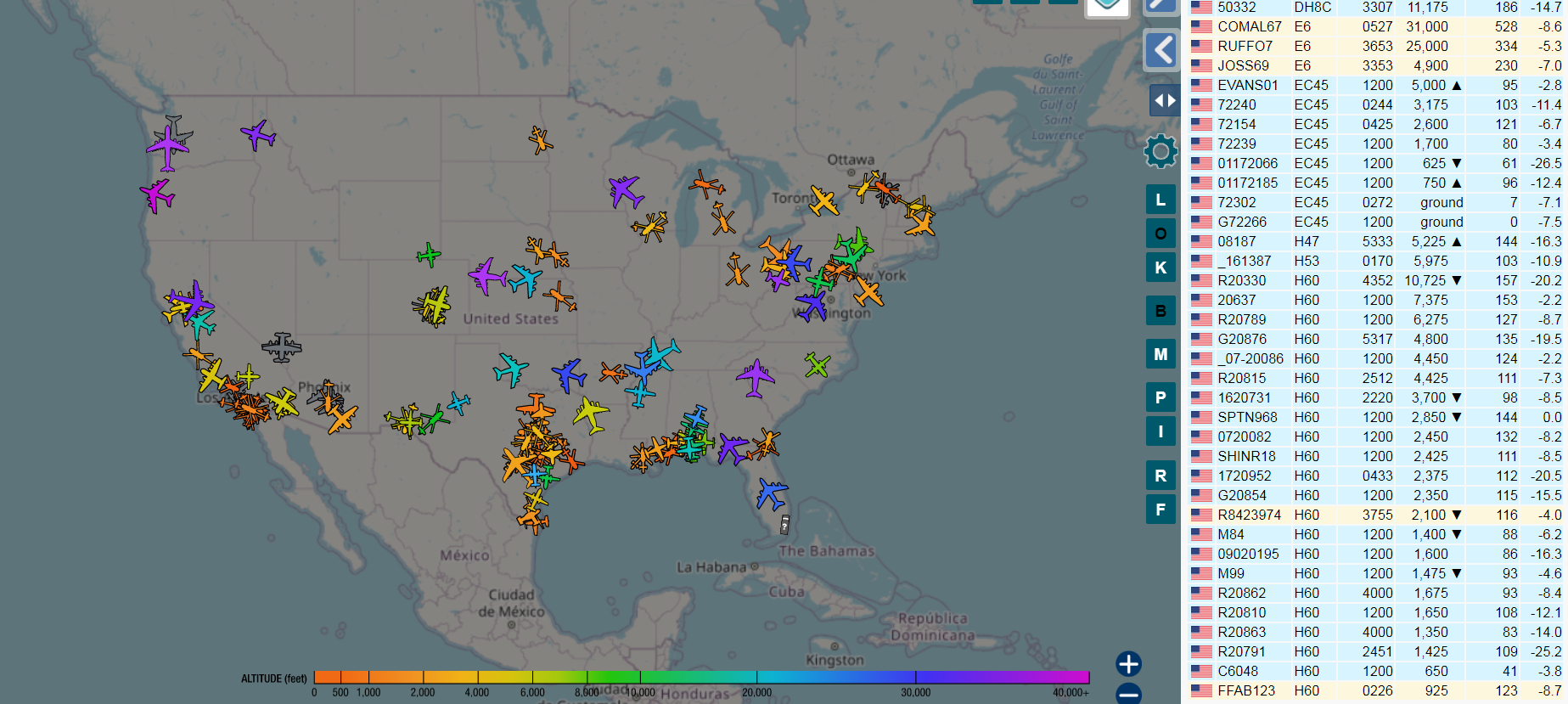Toggle the sidebar width double-arrow button

(1165, 100)
